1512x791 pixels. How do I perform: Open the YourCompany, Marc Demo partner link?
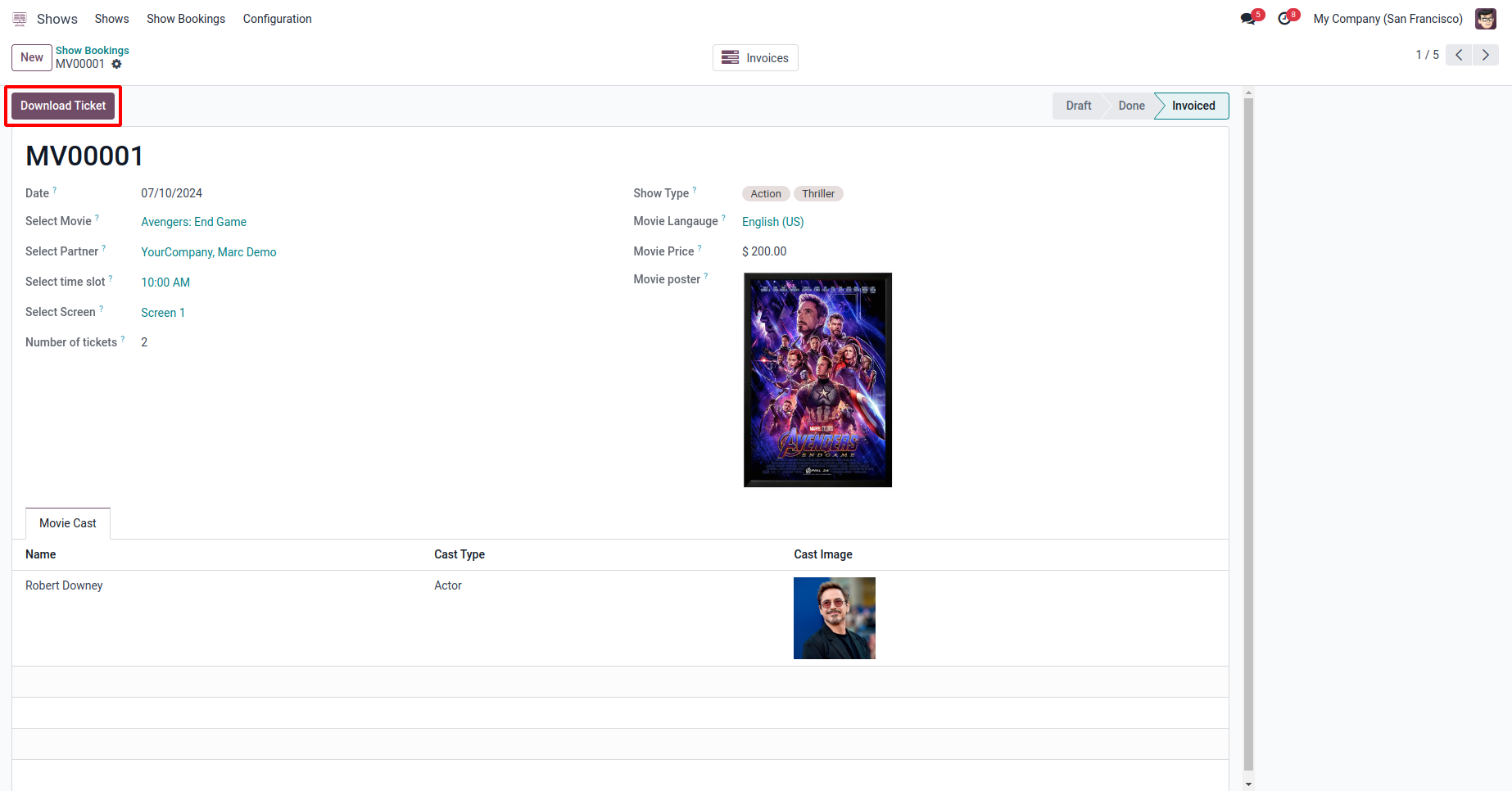209,252
